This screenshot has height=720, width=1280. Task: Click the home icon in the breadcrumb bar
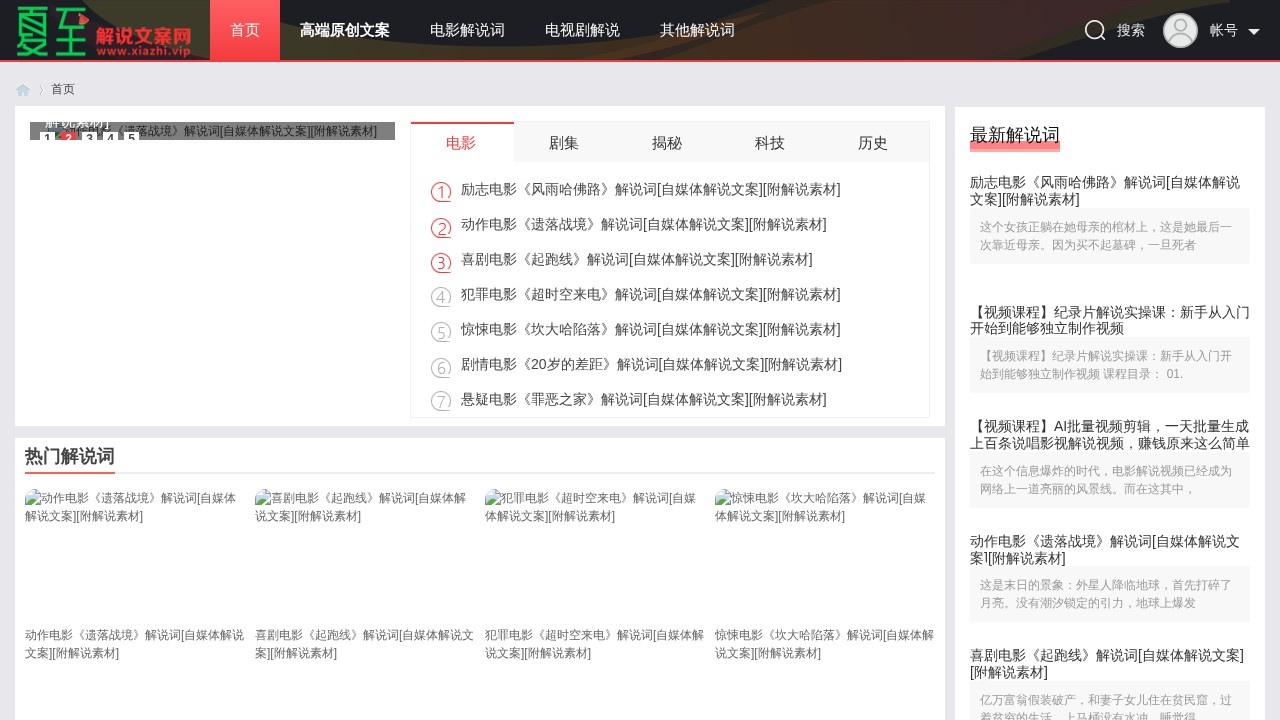(x=23, y=89)
